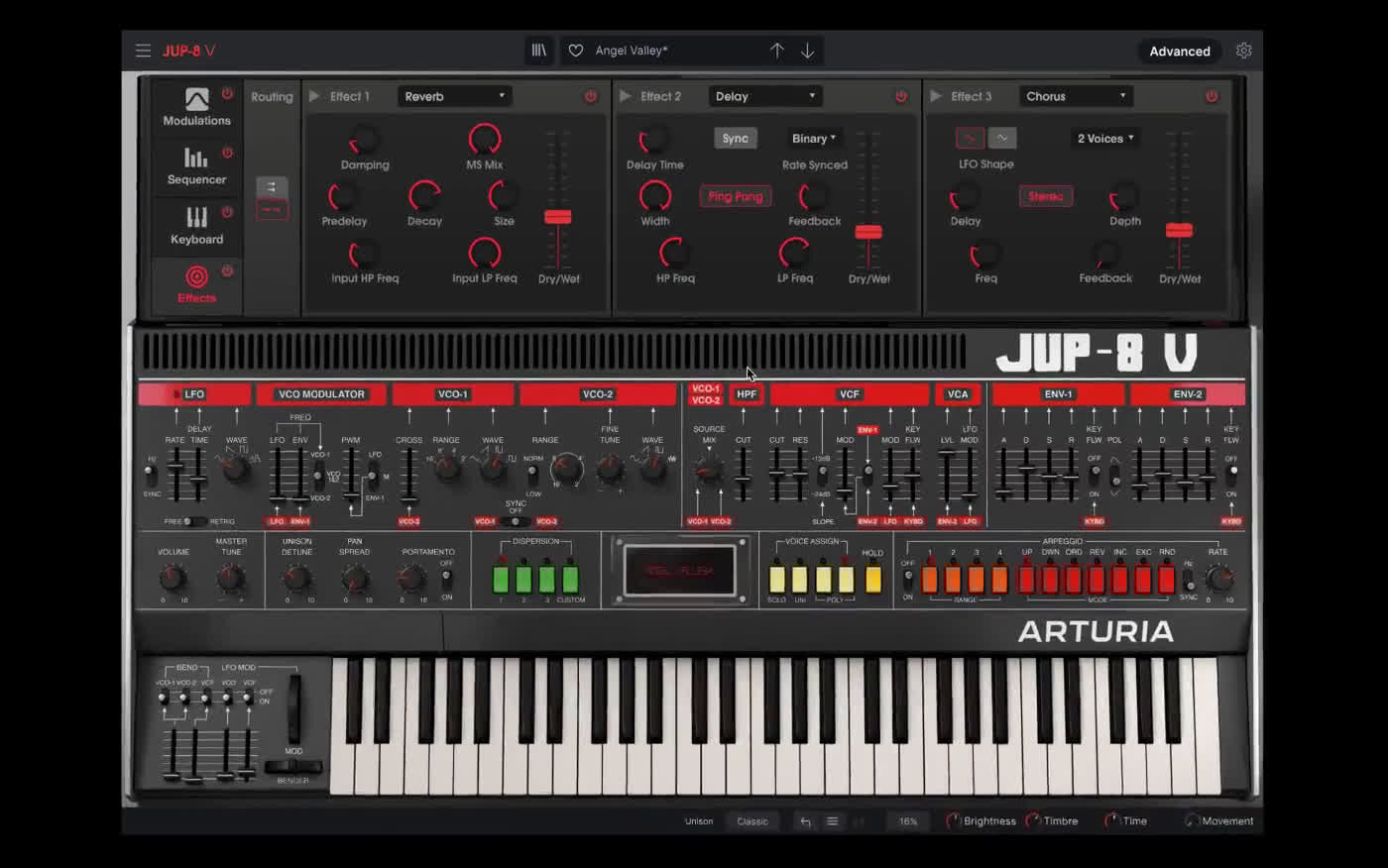Click the Routing label
The image size is (1388, 868).
(x=272, y=97)
